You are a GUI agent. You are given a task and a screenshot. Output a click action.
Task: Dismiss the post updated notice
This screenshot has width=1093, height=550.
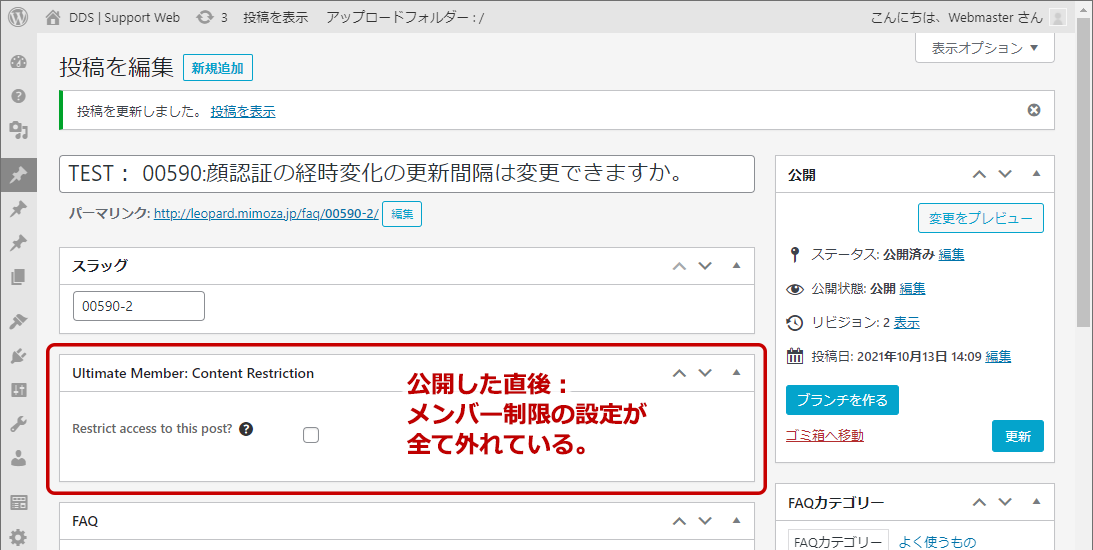pyautogui.click(x=1034, y=110)
